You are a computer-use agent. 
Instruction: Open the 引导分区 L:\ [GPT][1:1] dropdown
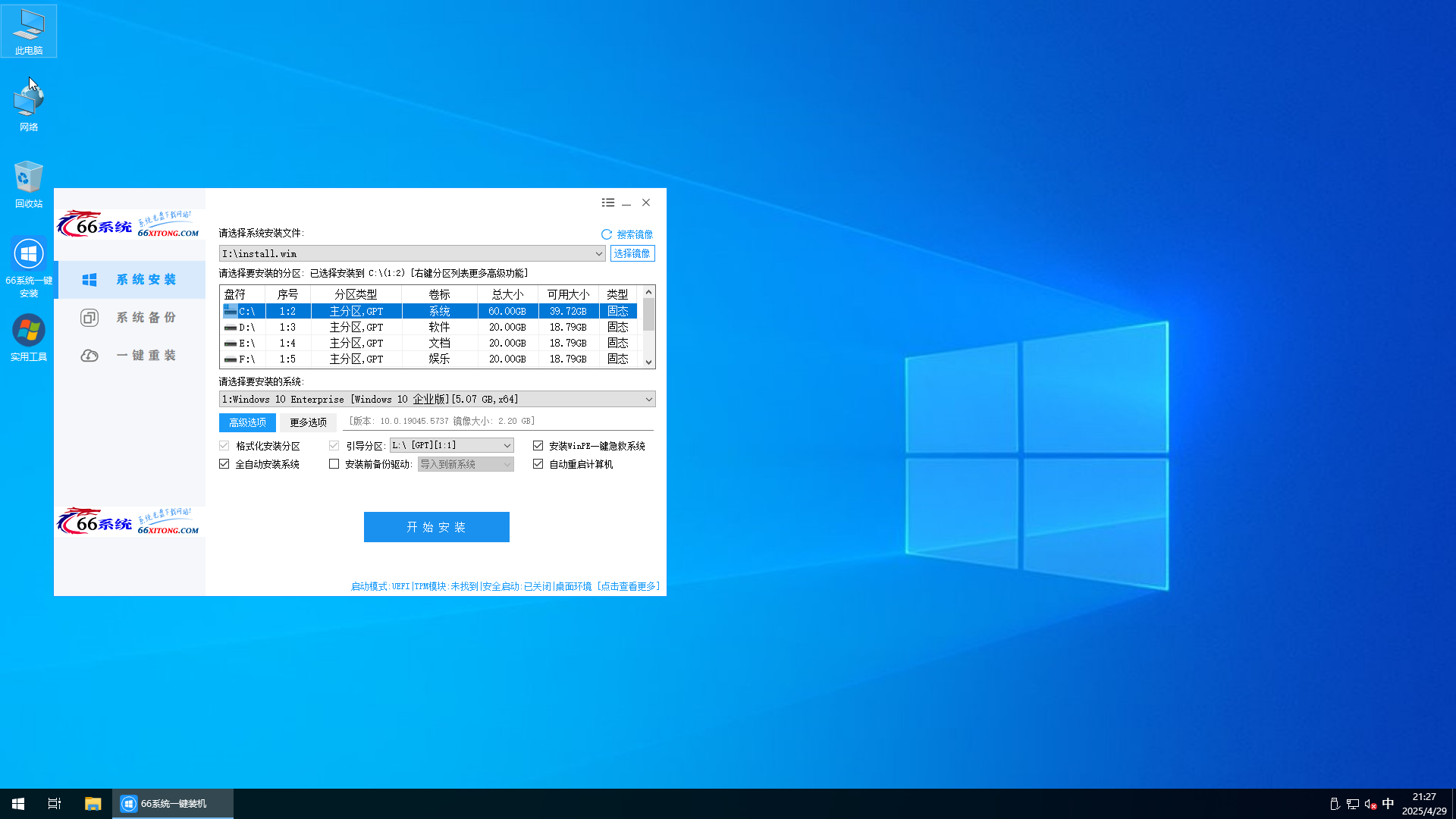(452, 445)
